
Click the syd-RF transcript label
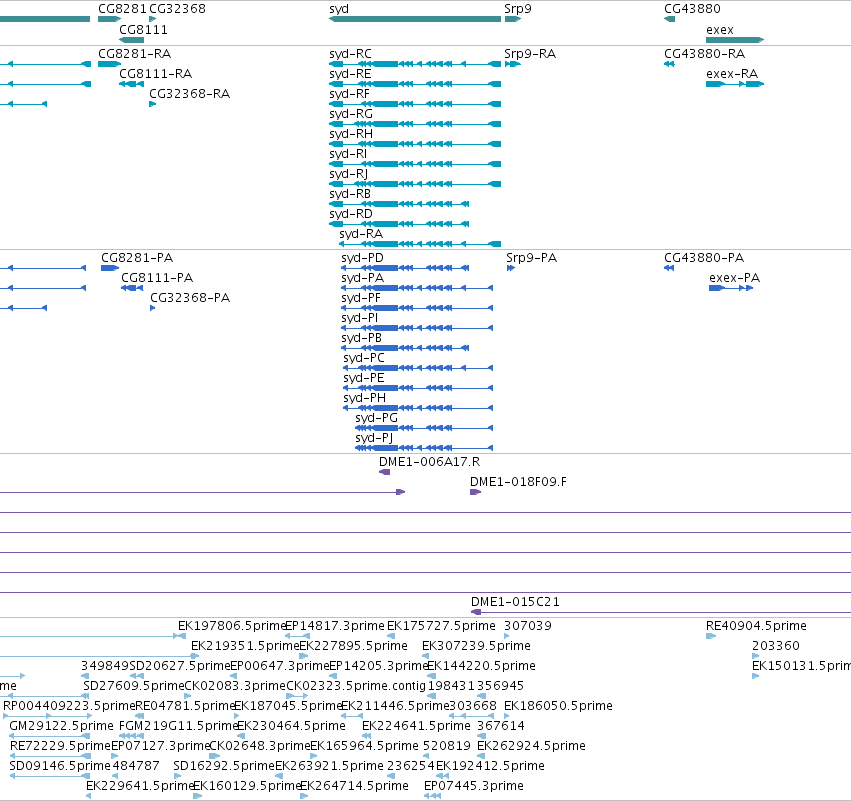pos(349,94)
